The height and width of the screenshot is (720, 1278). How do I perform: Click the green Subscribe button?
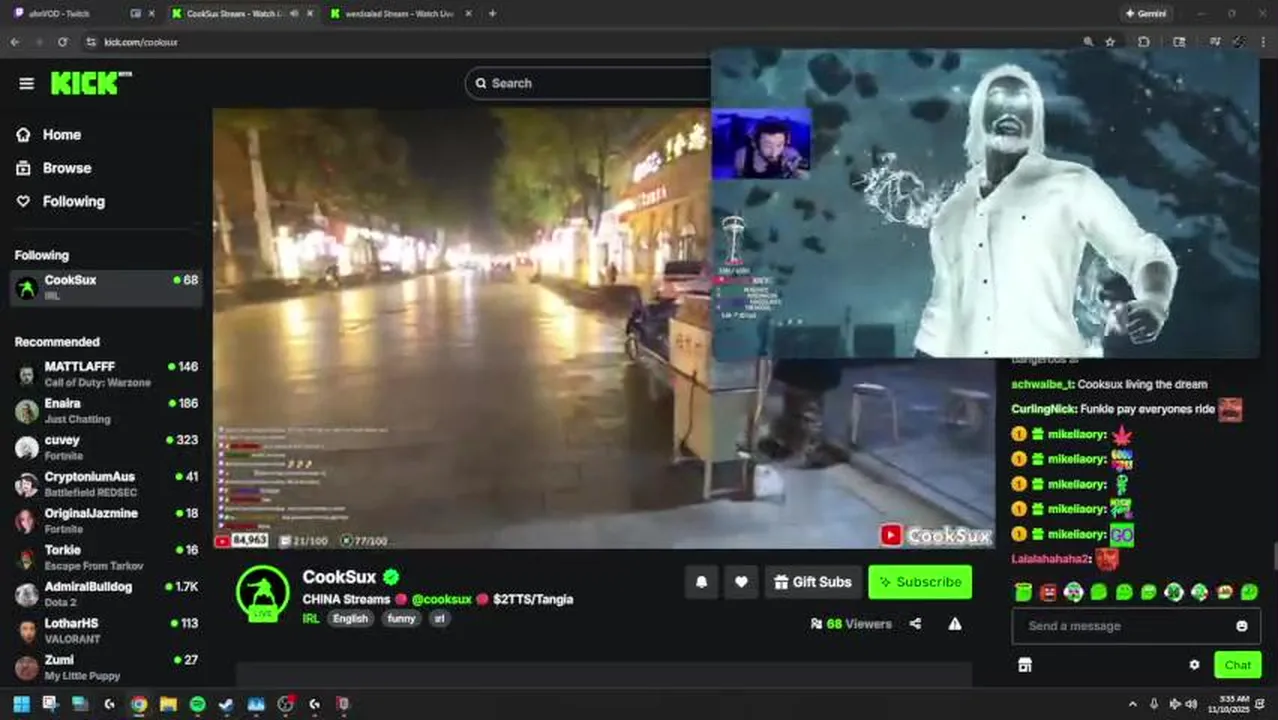click(x=920, y=582)
